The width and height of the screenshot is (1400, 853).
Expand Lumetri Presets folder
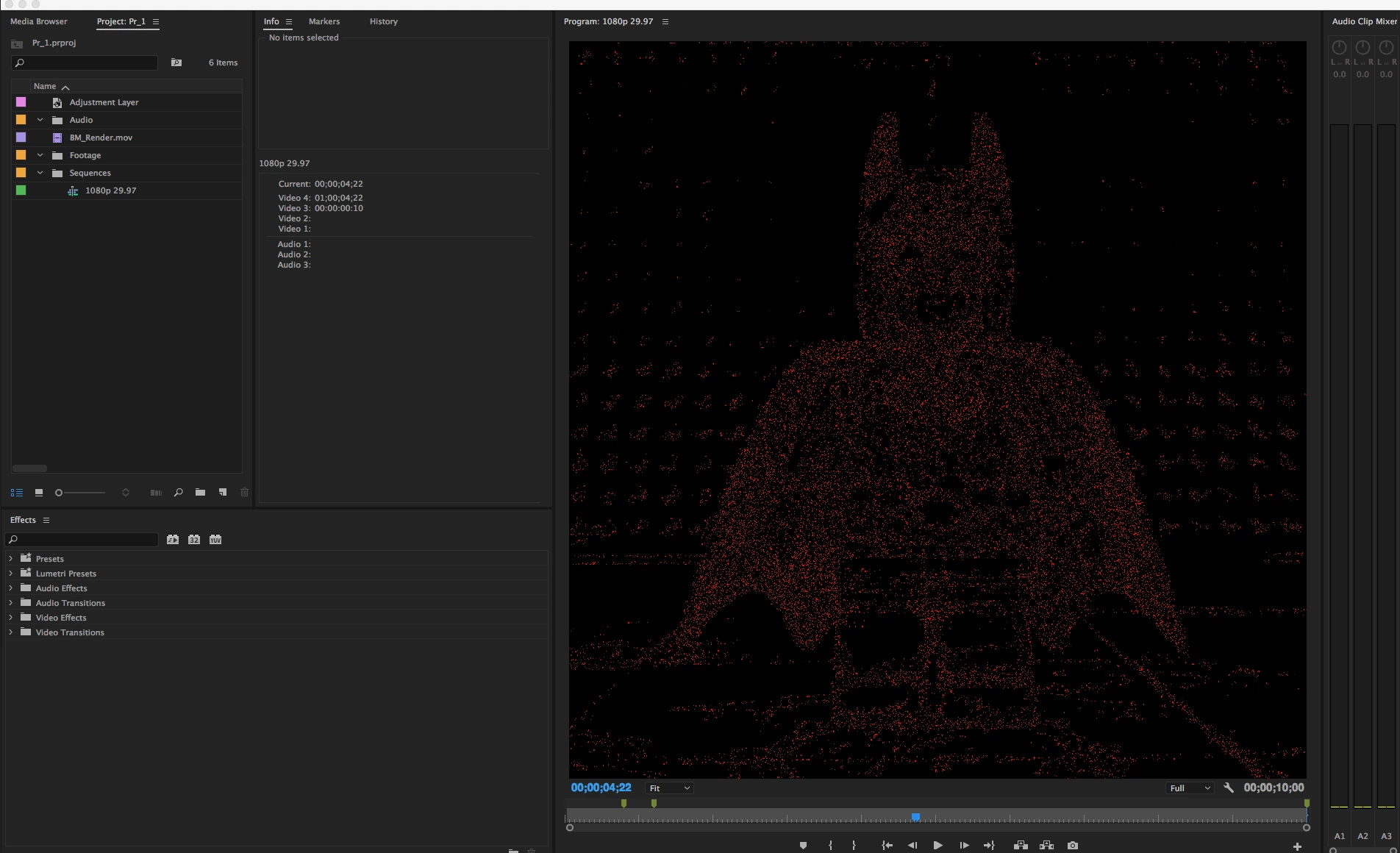[x=10, y=574]
